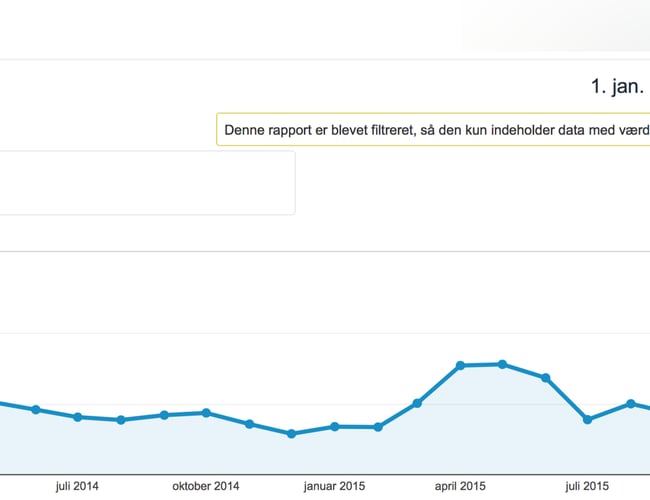
Task: Select the data point above juli 2015
Action: pos(588,420)
